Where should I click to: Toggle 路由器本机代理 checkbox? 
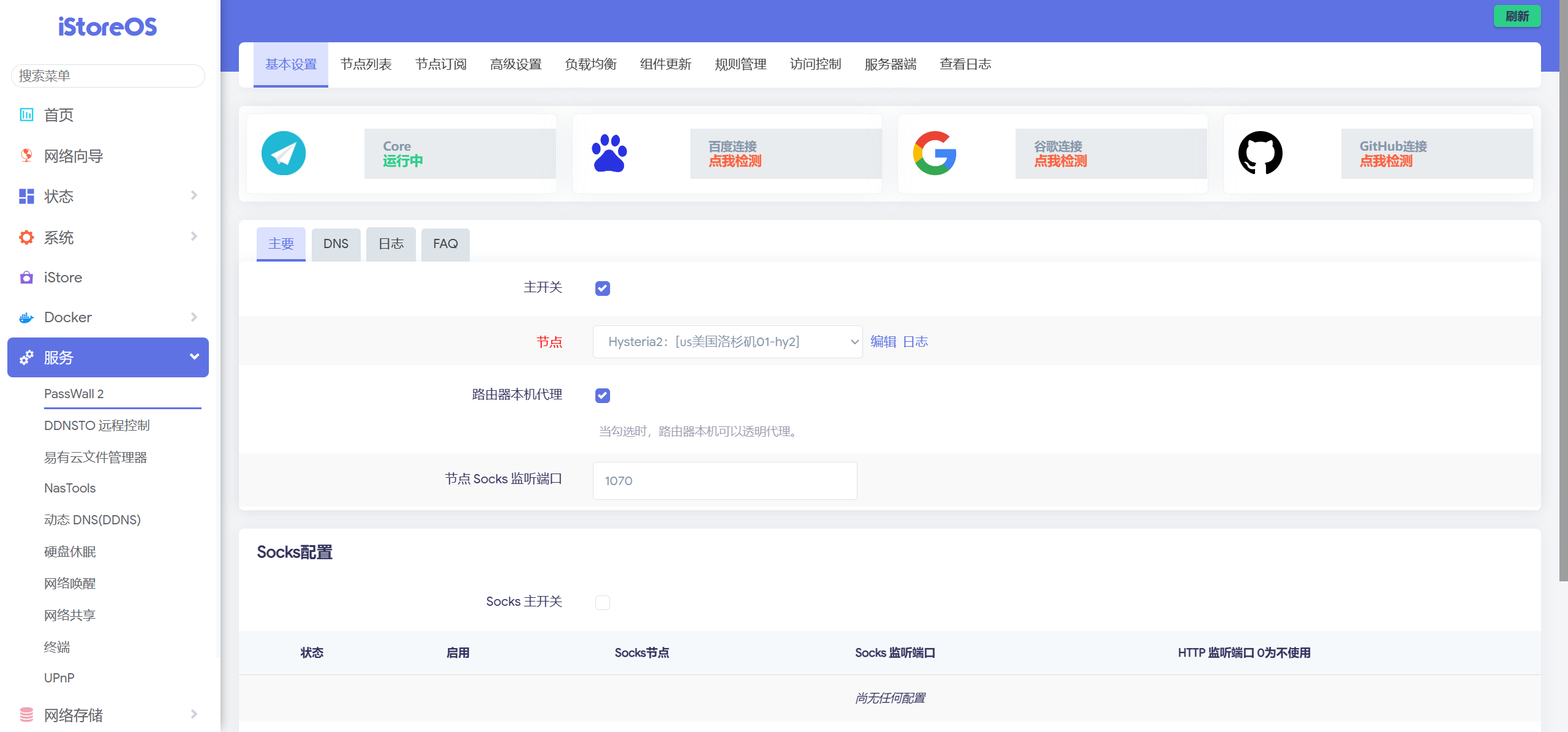(x=603, y=395)
